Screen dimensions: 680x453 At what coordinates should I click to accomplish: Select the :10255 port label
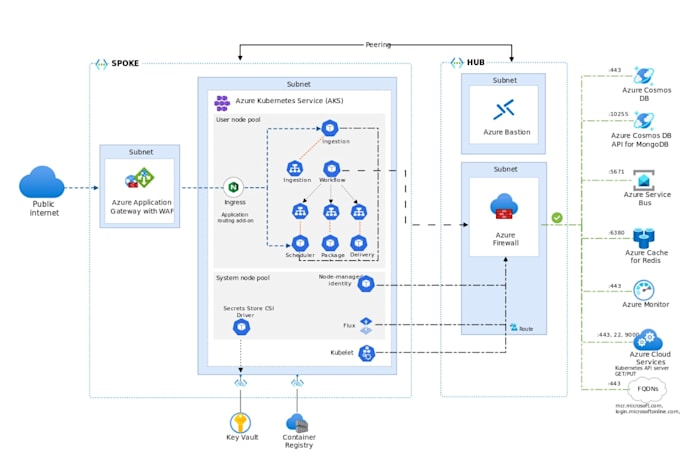618,114
